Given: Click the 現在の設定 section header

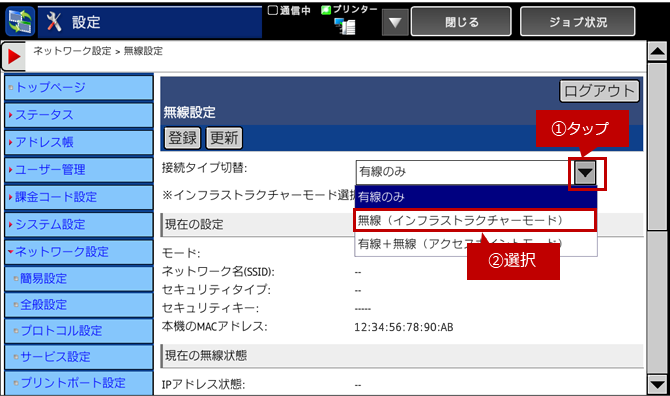Looking at the screenshot, I should coord(402,225).
